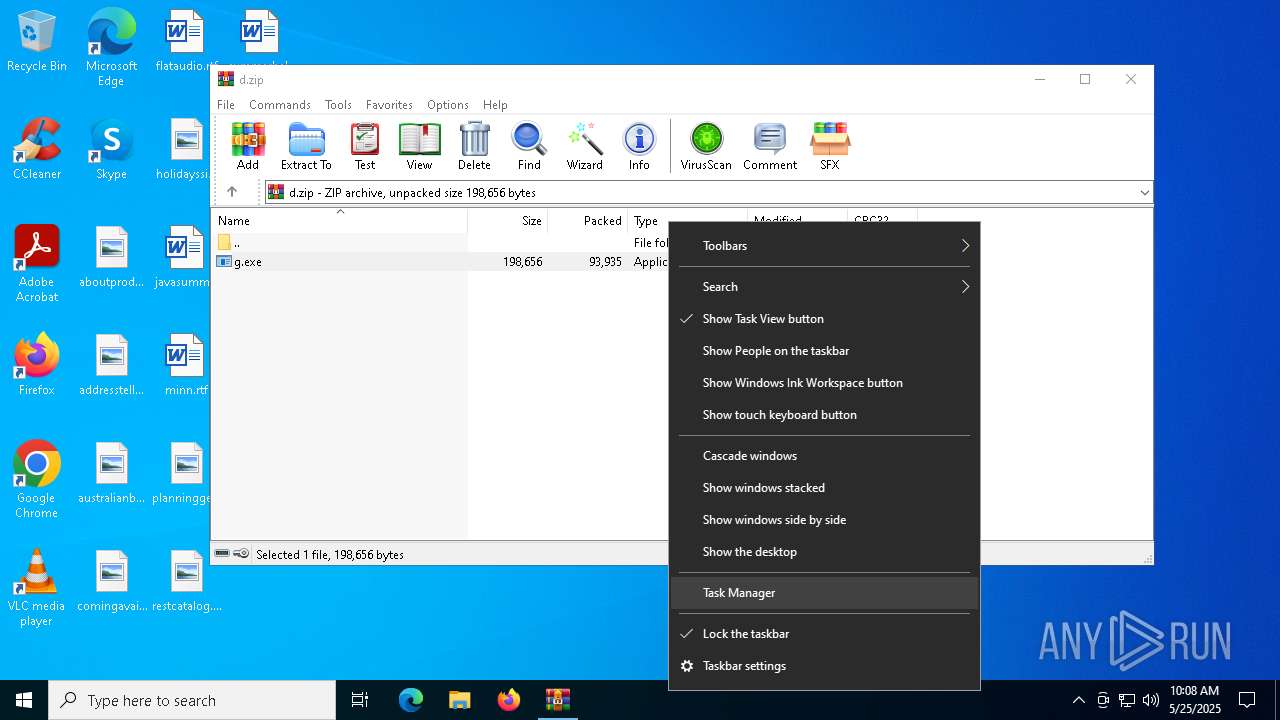Click the network tray icon
The width and height of the screenshot is (1280, 720).
(1126, 700)
